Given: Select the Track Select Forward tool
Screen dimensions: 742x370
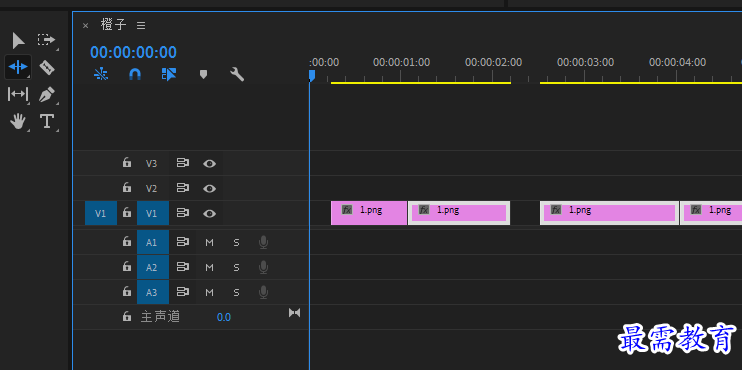Looking at the screenshot, I should pyautogui.click(x=46, y=40).
